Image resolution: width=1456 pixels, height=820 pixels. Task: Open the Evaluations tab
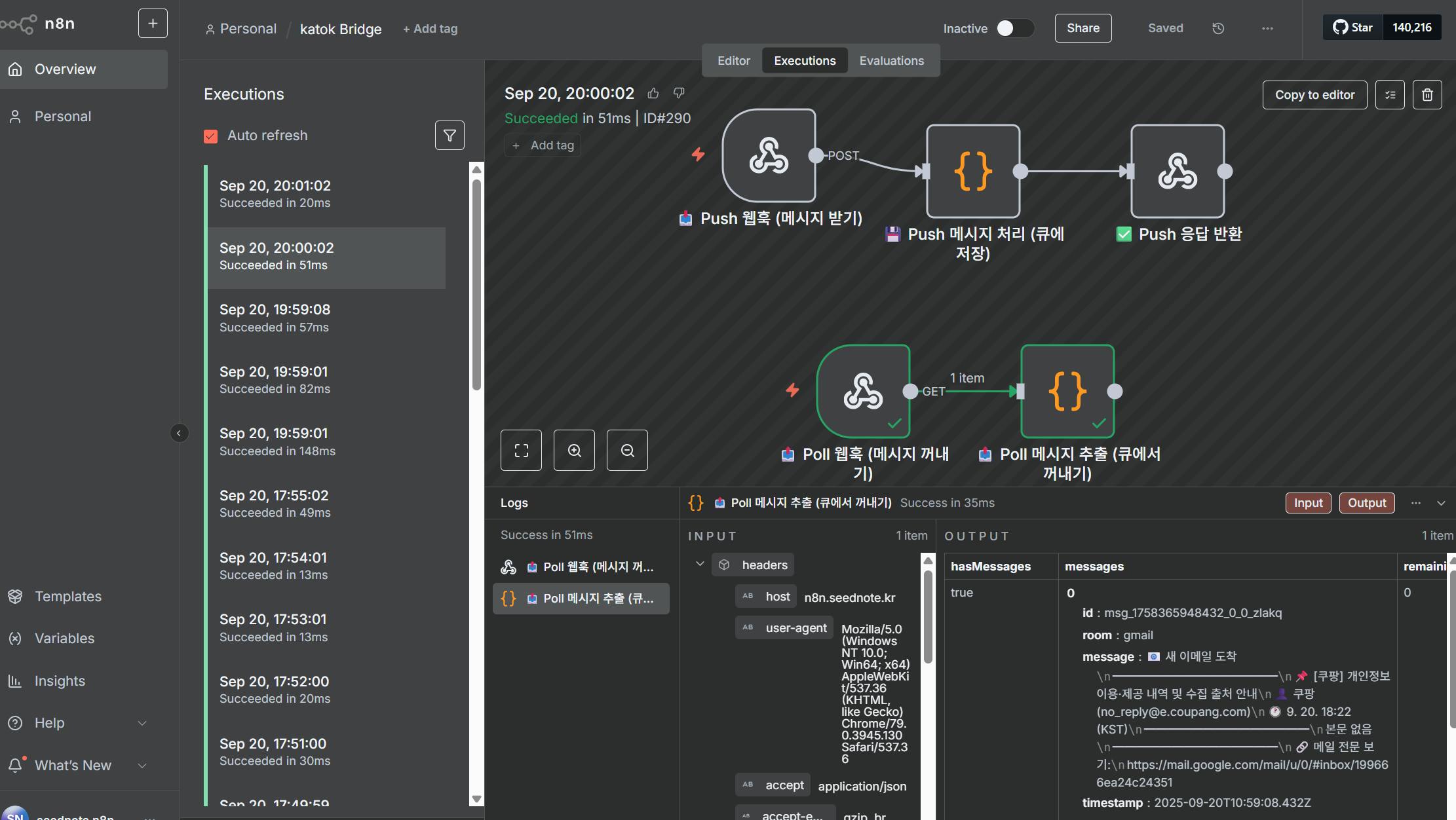[x=891, y=61]
